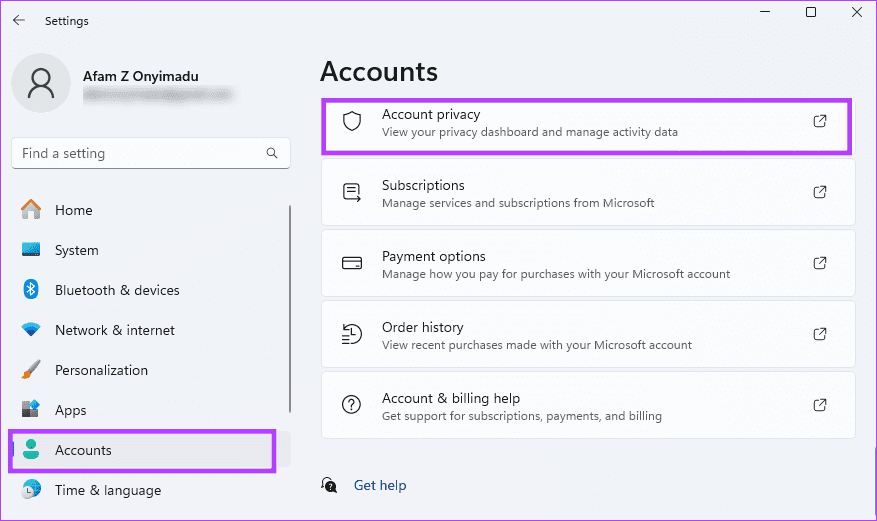This screenshot has width=877, height=521.
Task: Click the Order history clock icon
Action: (x=352, y=334)
